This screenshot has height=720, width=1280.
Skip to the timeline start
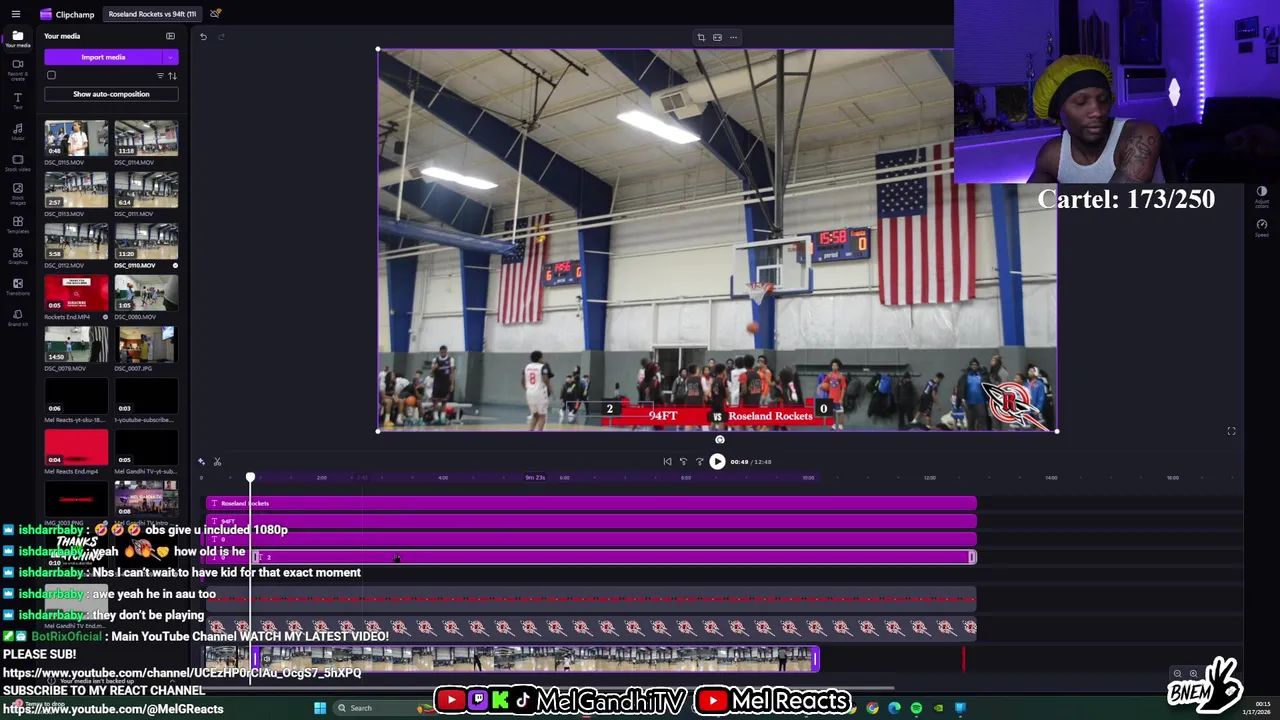coord(667,462)
